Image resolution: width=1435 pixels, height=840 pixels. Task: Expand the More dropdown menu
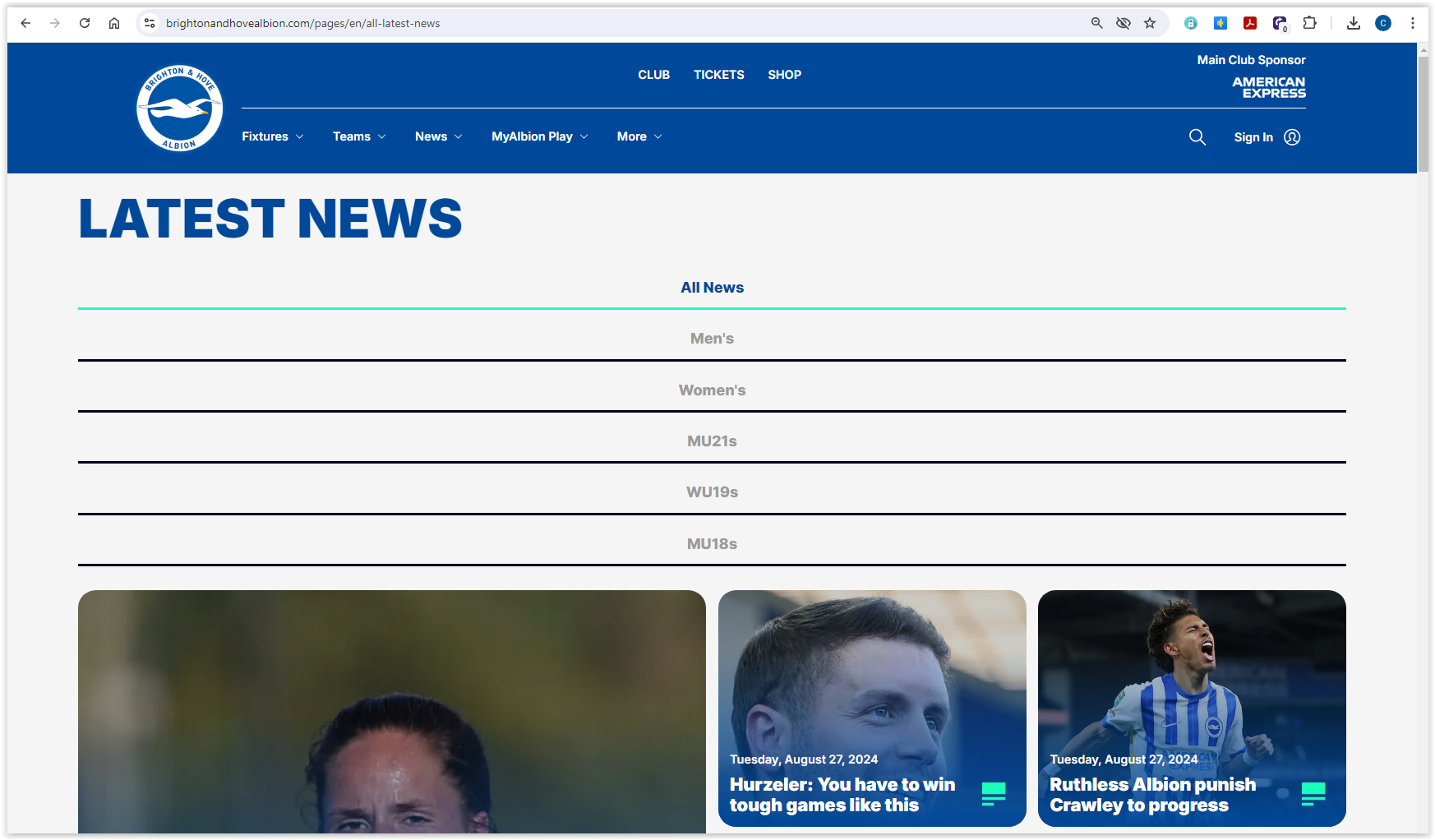639,136
